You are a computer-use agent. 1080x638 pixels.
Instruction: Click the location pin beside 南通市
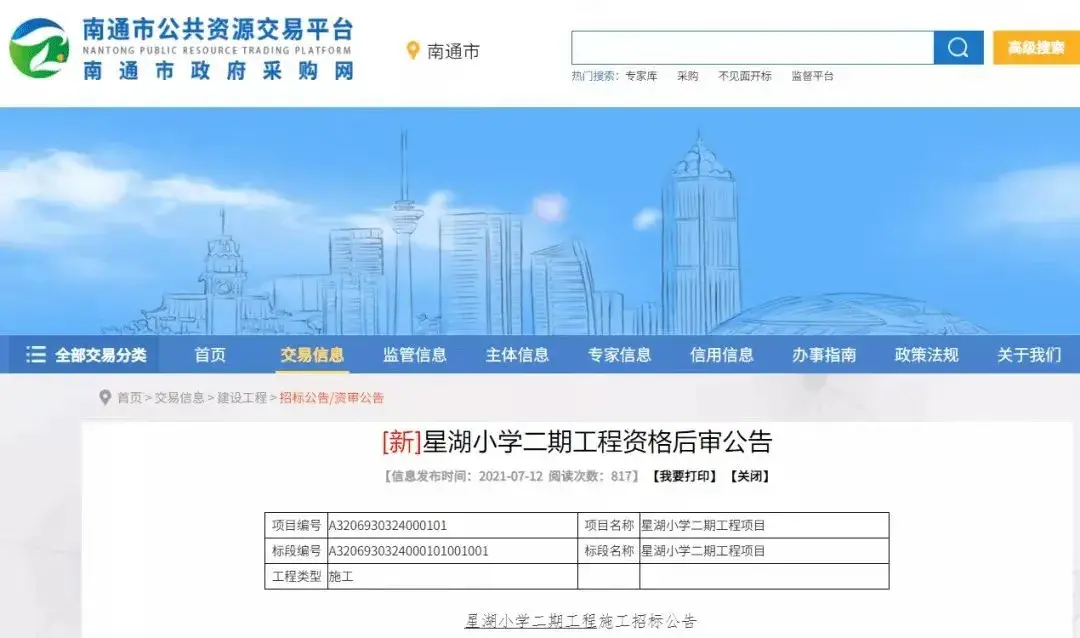[x=413, y=50]
